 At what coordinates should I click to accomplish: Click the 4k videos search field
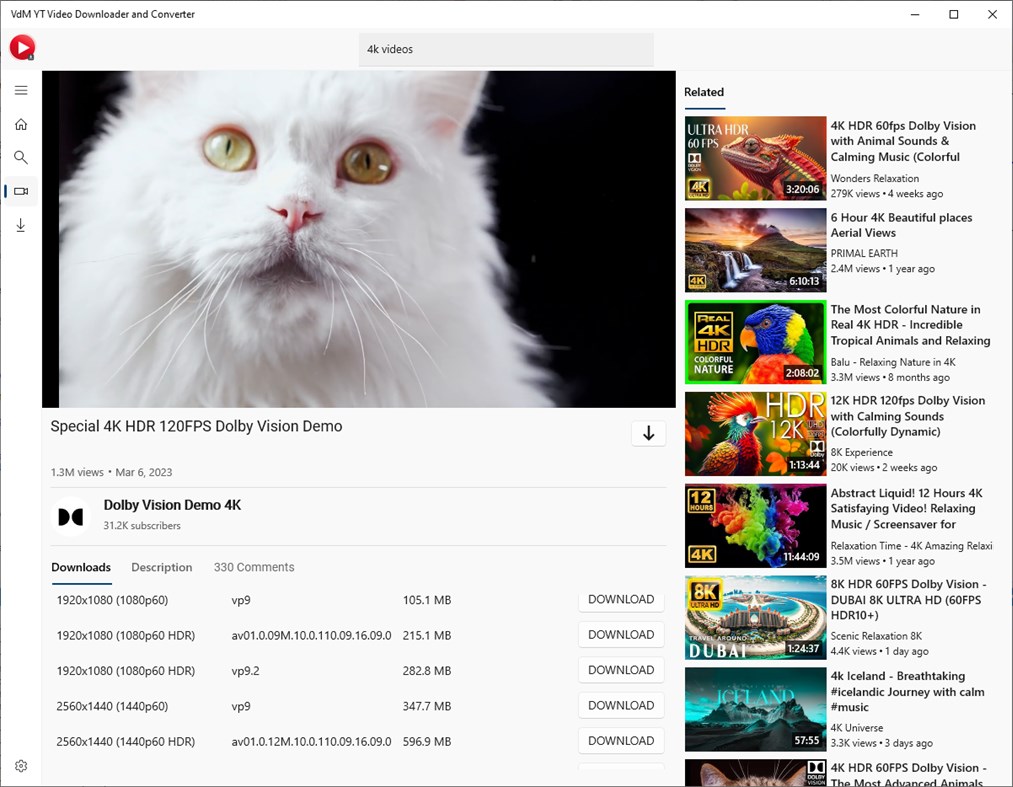point(505,49)
